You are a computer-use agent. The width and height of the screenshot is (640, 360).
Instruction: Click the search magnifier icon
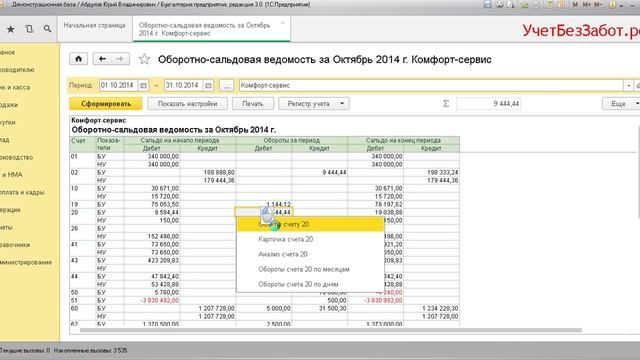click(x=47, y=29)
